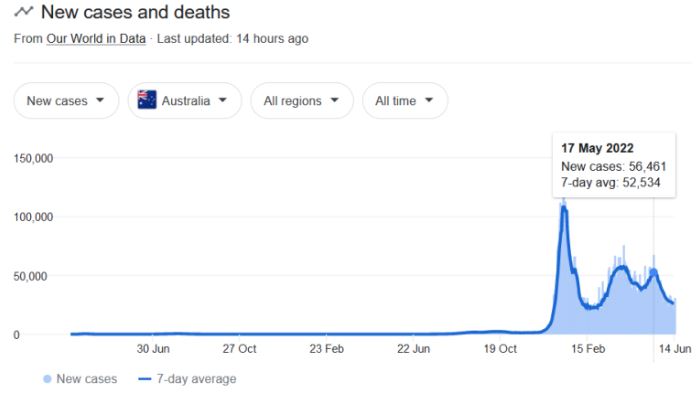Screen dimensions: 696x394
Task: Click the arrow on the New cases selector
Action: coord(100,100)
